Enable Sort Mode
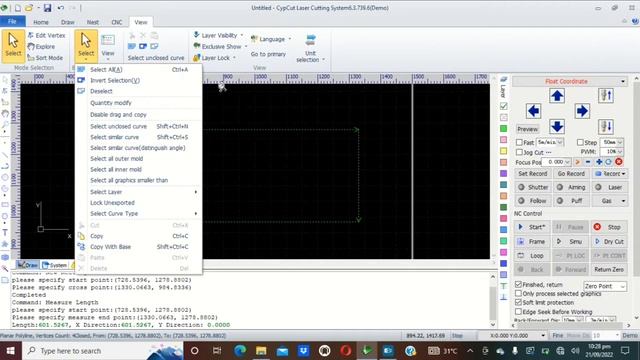The height and width of the screenshot is (360, 640). [x=45, y=58]
